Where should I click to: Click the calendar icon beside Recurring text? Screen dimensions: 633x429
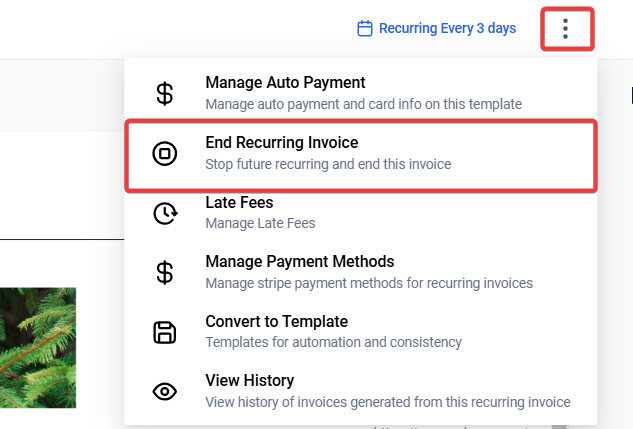tap(365, 29)
